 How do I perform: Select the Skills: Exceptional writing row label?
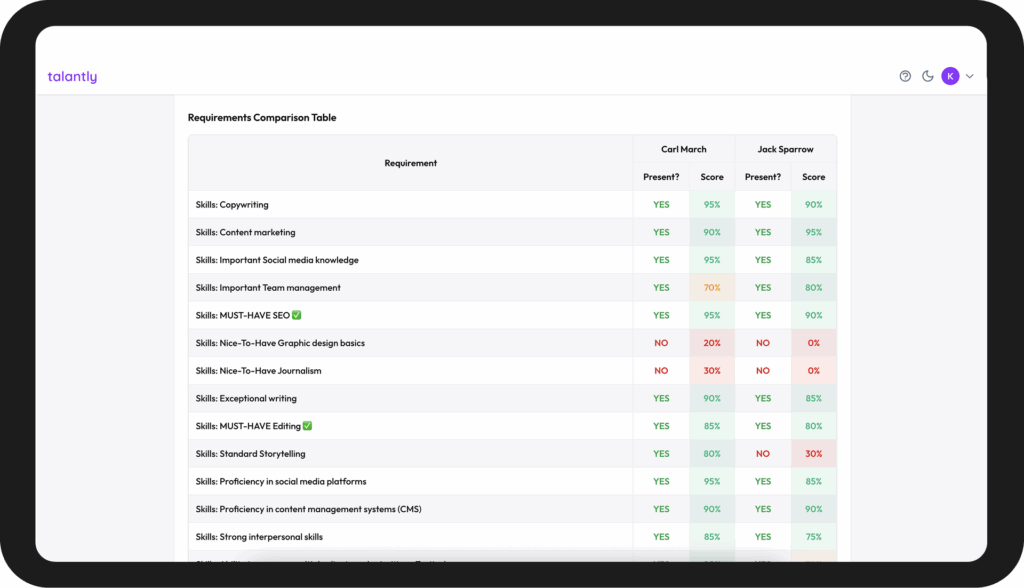tap(246, 399)
